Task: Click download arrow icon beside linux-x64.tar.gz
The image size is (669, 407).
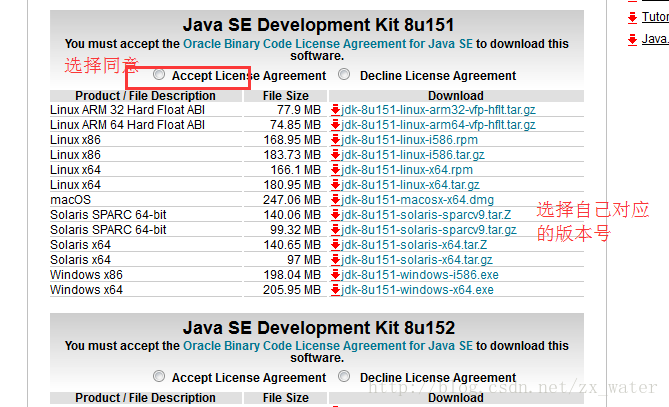Action: [335, 185]
